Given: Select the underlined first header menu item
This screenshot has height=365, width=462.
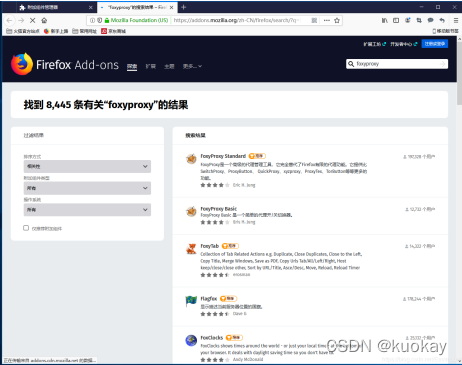Looking at the screenshot, I should click(132, 66).
